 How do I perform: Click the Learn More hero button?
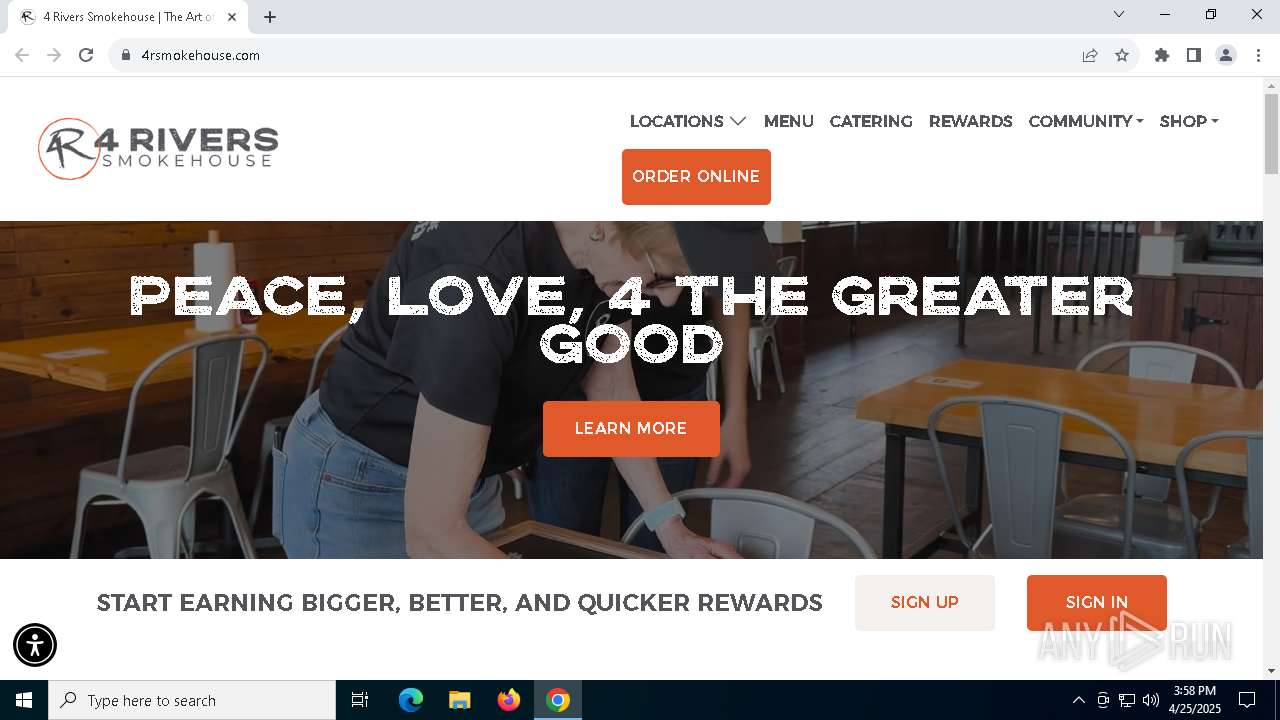coord(631,429)
